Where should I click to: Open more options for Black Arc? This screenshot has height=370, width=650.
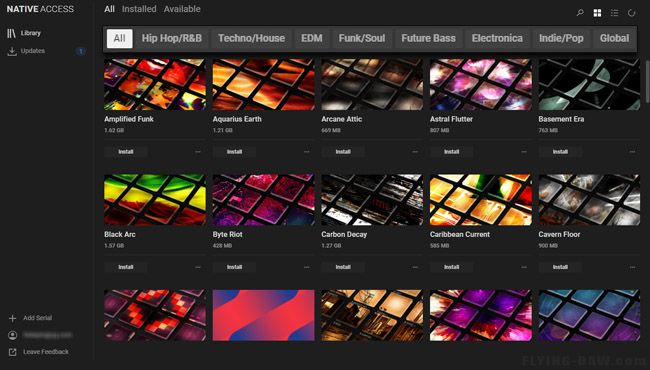pos(198,267)
